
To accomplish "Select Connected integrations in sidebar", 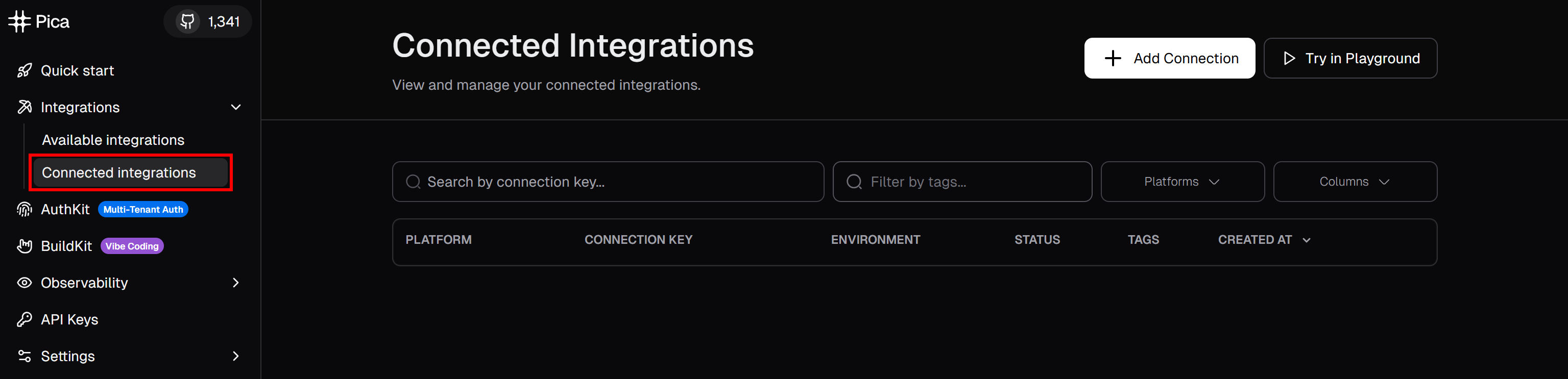I will pos(119,173).
